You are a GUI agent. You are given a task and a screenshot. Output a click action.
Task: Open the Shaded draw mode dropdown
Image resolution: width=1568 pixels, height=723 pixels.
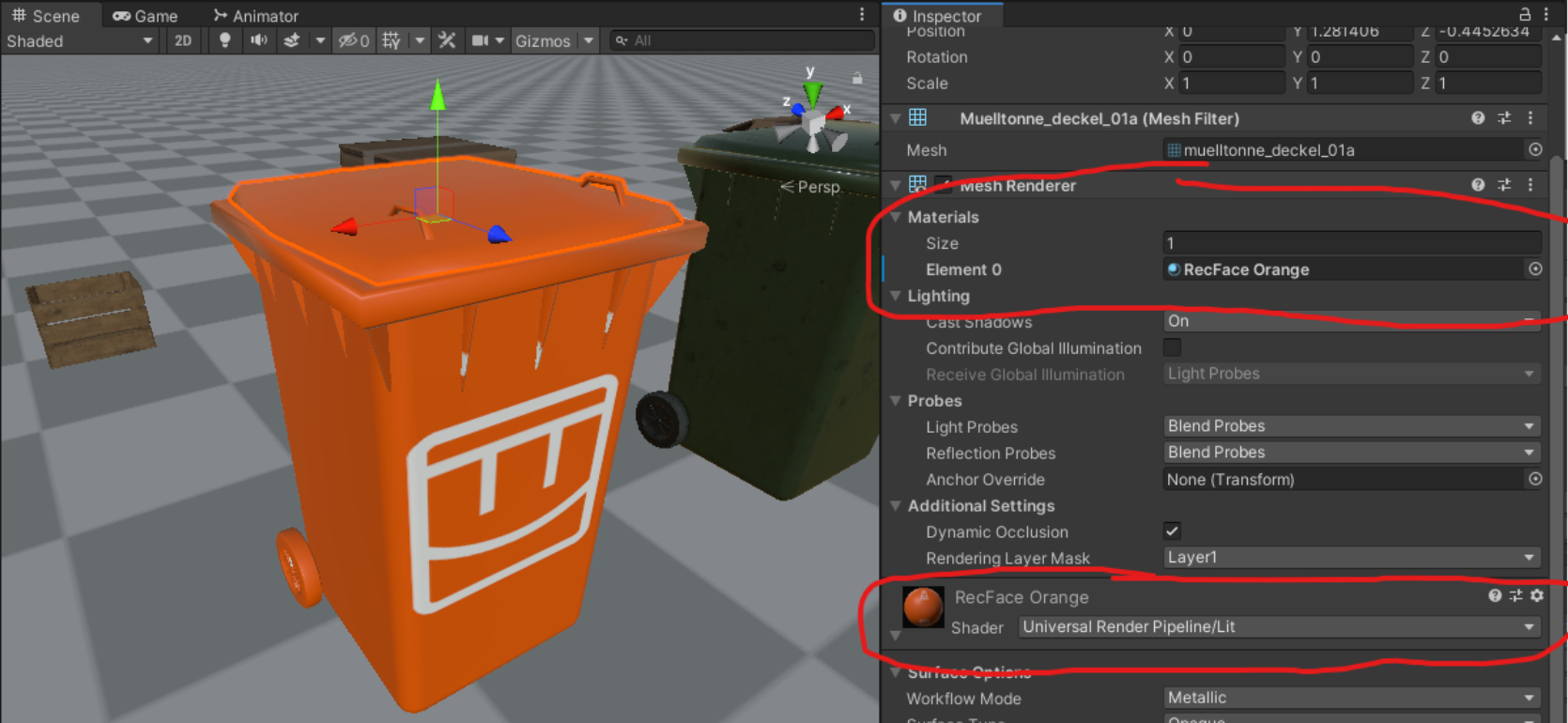[x=79, y=41]
